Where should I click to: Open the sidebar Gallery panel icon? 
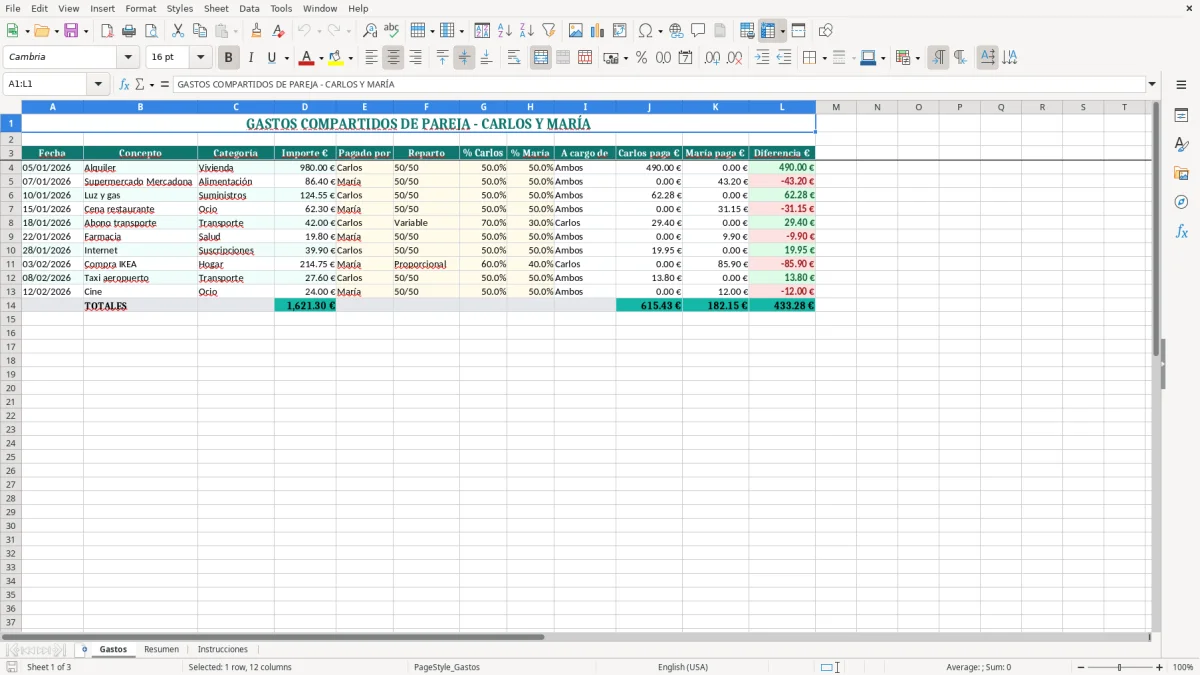[x=1181, y=174]
